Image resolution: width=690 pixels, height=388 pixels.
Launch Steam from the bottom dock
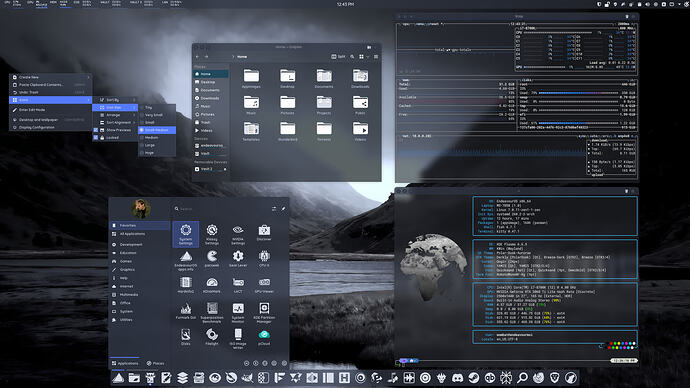(x=473, y=378)
